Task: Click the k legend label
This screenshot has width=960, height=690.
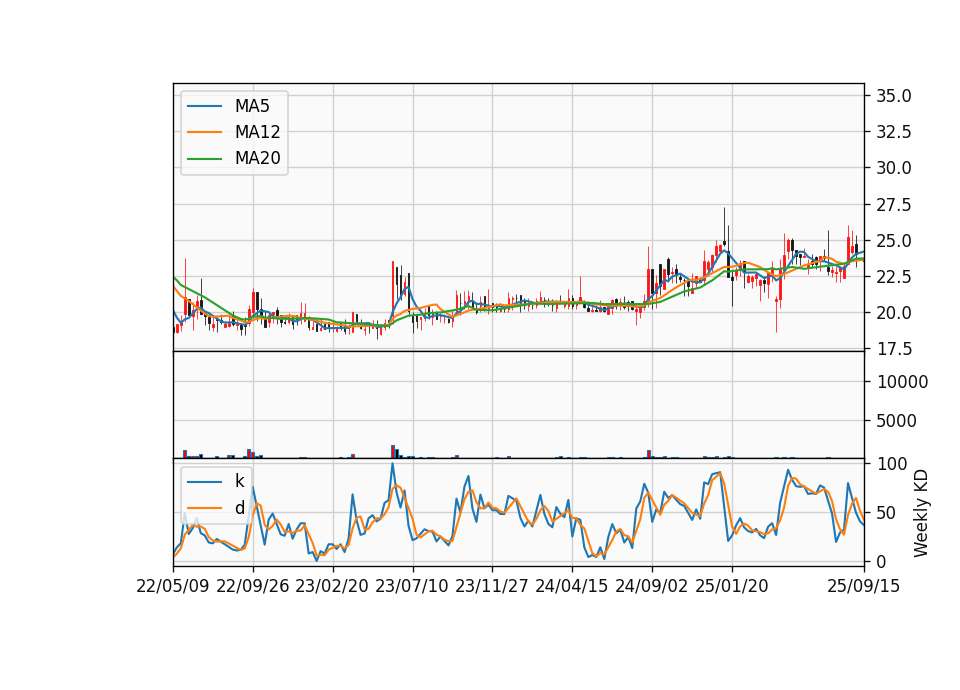Action: pyautogui.click(x=239, y=481)
